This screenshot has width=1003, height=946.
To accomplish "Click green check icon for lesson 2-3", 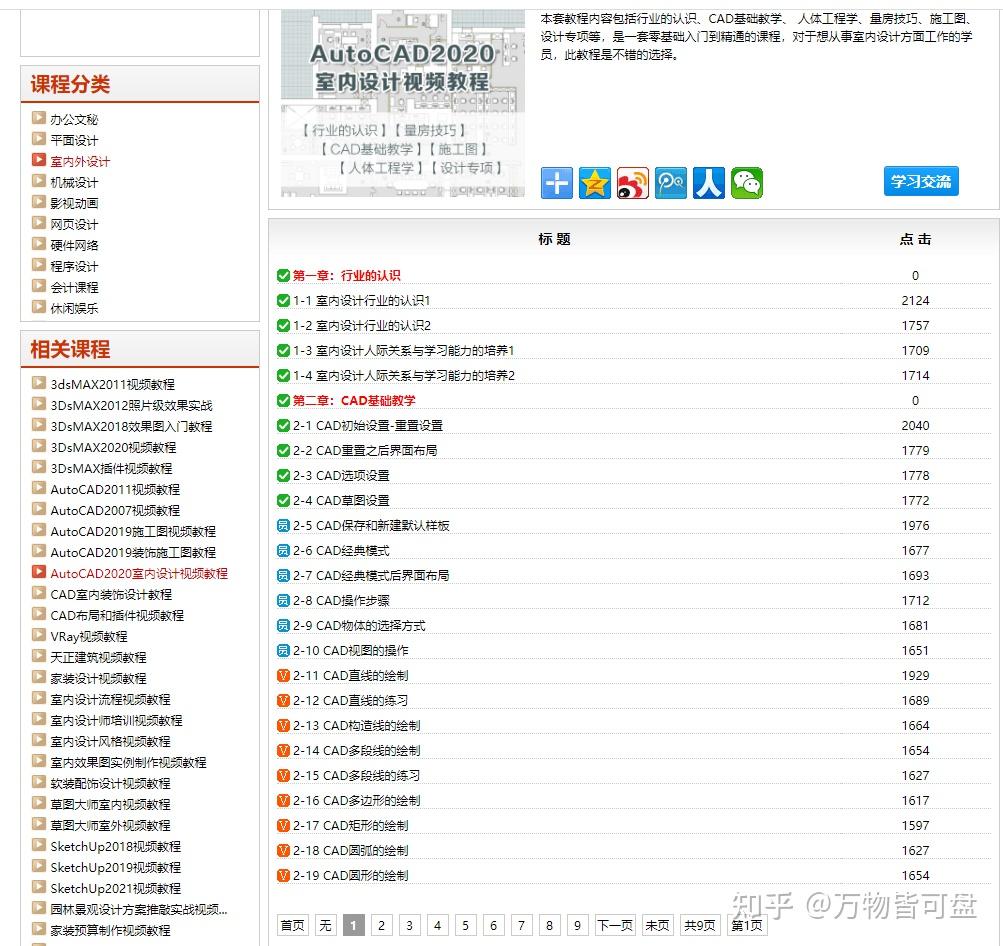I will tap(283, 475).
